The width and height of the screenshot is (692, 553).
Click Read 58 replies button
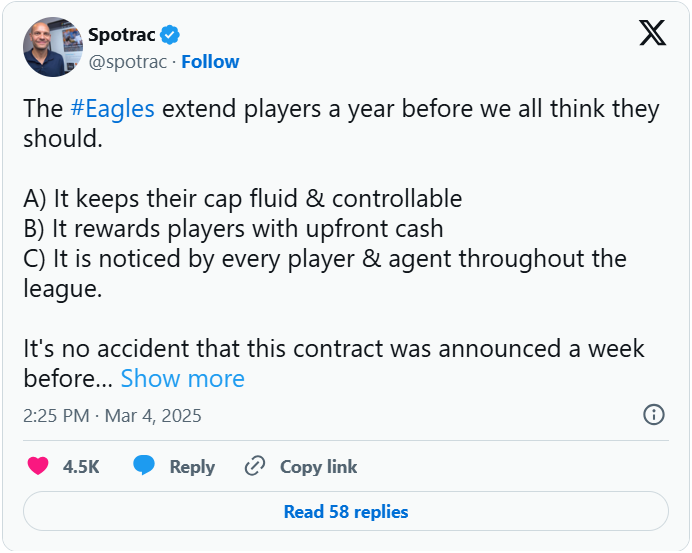pos(346,511)
